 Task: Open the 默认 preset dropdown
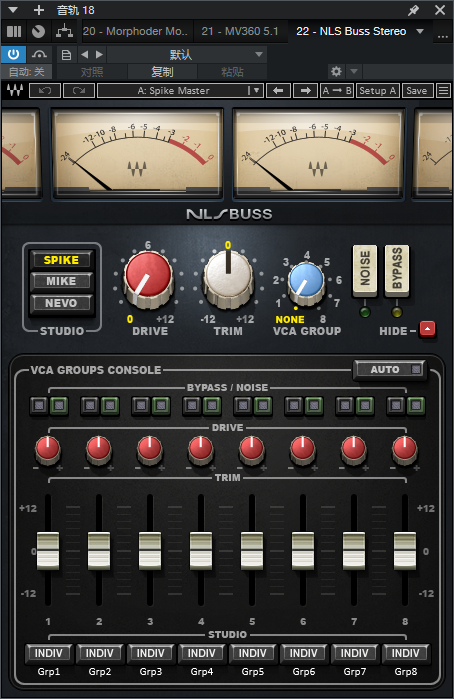pos(187,55)
